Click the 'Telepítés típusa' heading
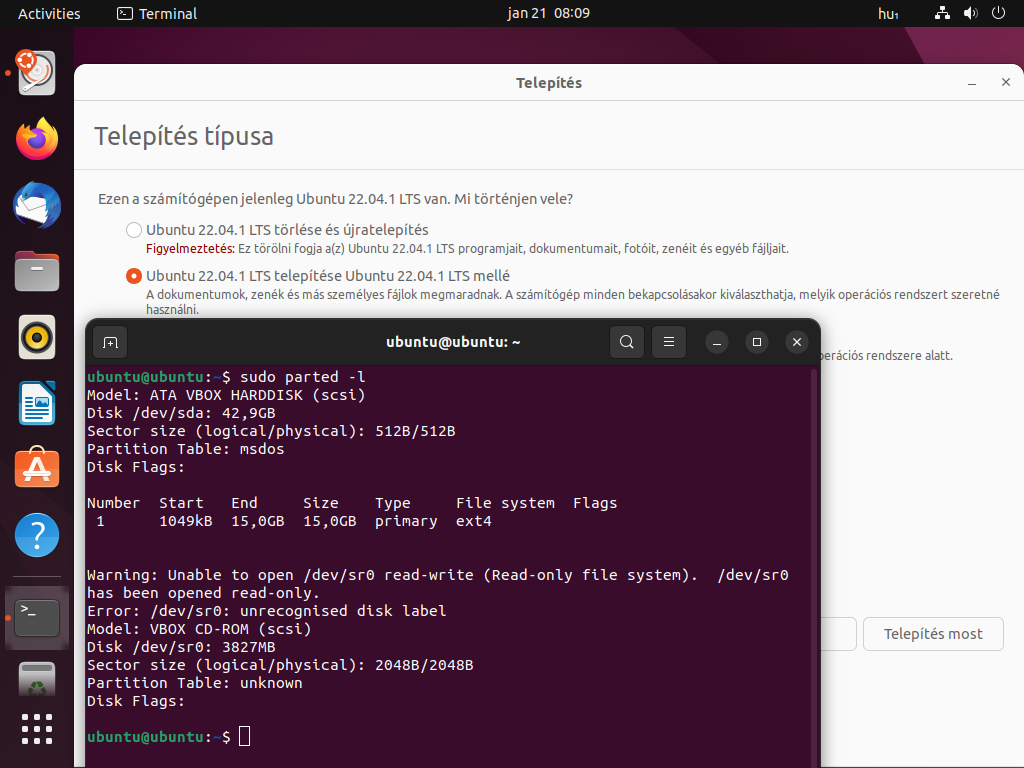This screenshot has height=768, width=1024. (184, 136)
